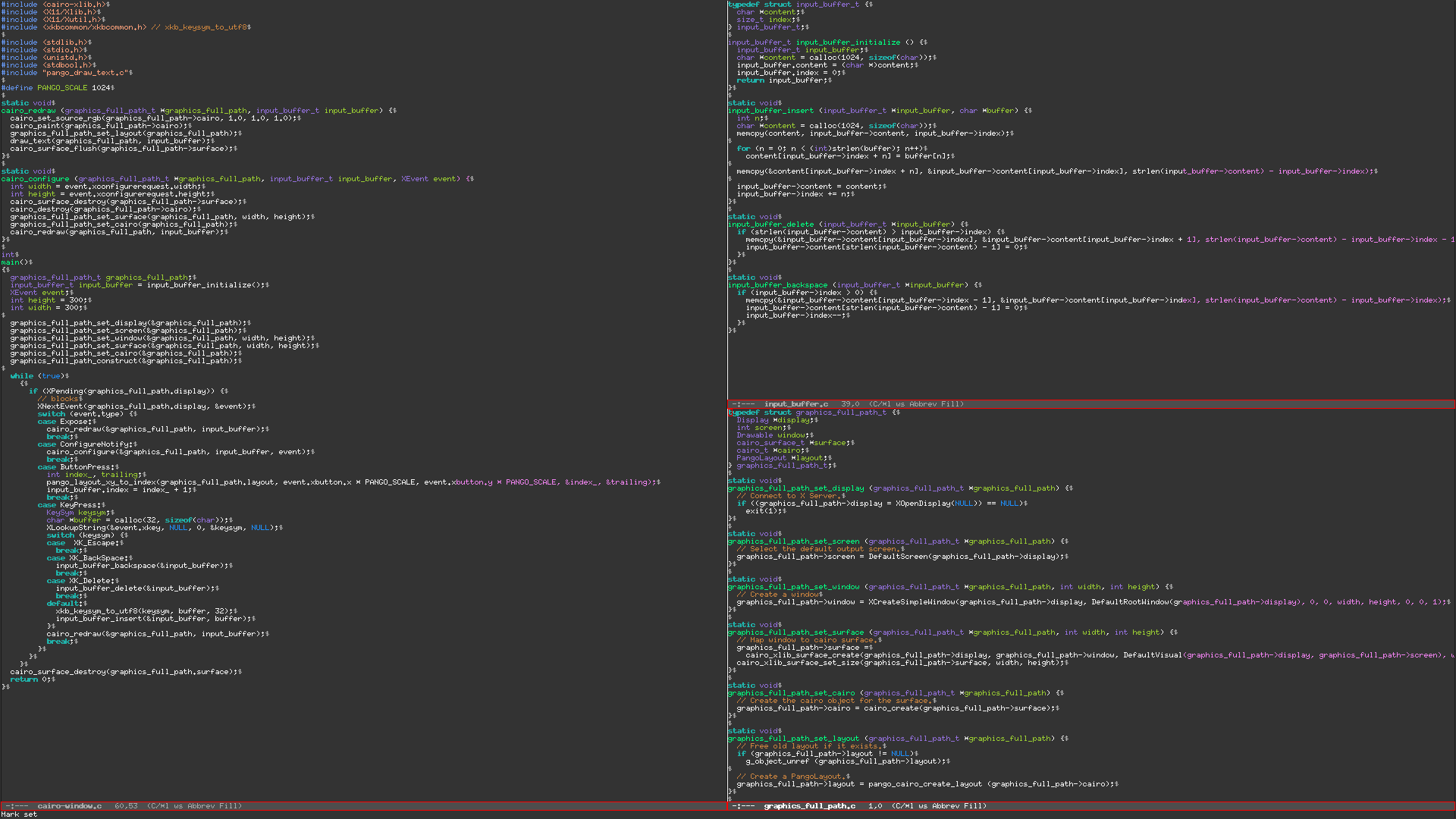Click the 'for (n = 0; ...' loop line
1456x819 pixels.
[x=832, y=149]
